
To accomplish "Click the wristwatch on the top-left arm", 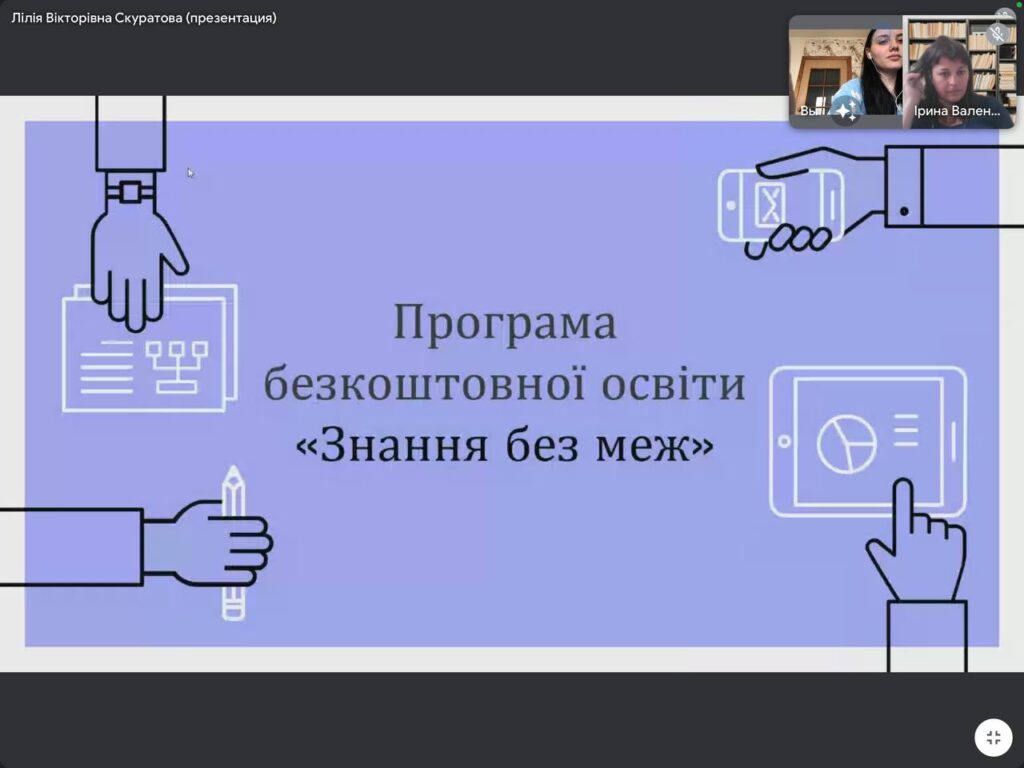I will (x=130, y=189).
